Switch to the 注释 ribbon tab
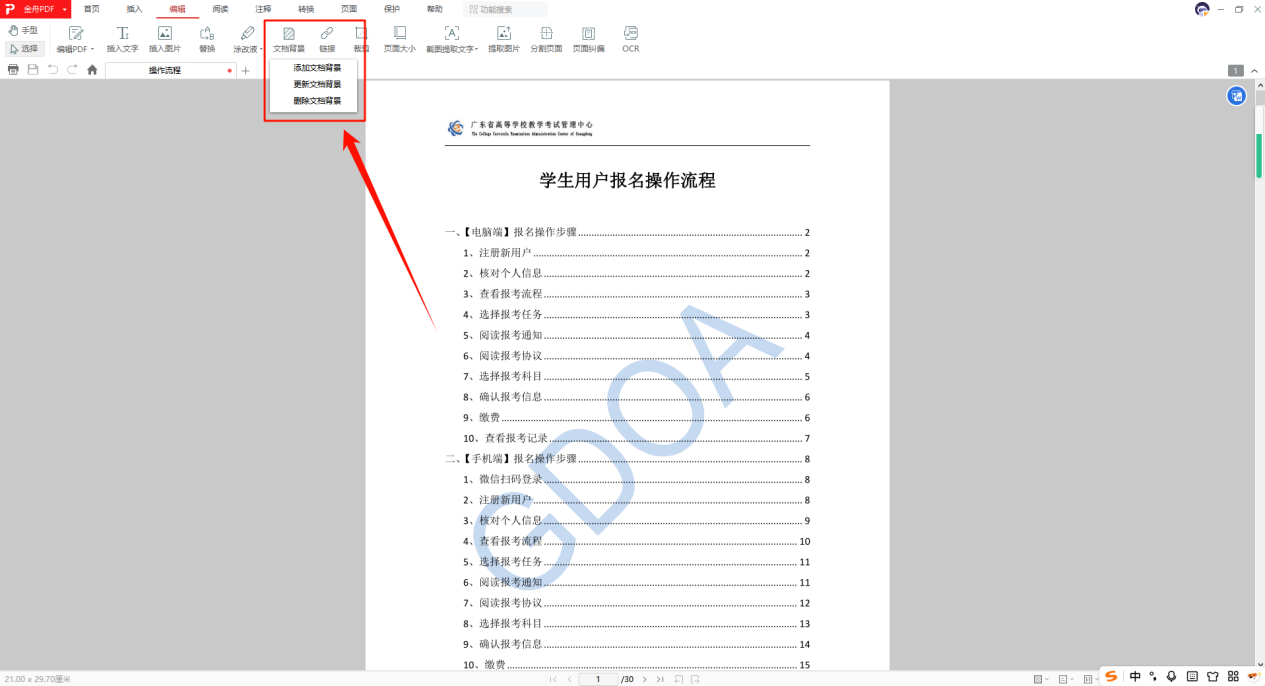The width and height of the screenshot is (1265, 686). click(x=261, y=8)
